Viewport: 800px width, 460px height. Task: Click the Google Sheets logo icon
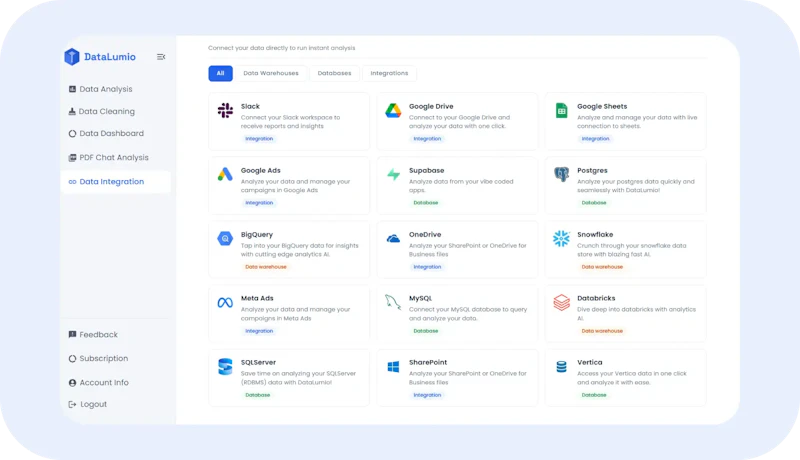pos(561,110)
